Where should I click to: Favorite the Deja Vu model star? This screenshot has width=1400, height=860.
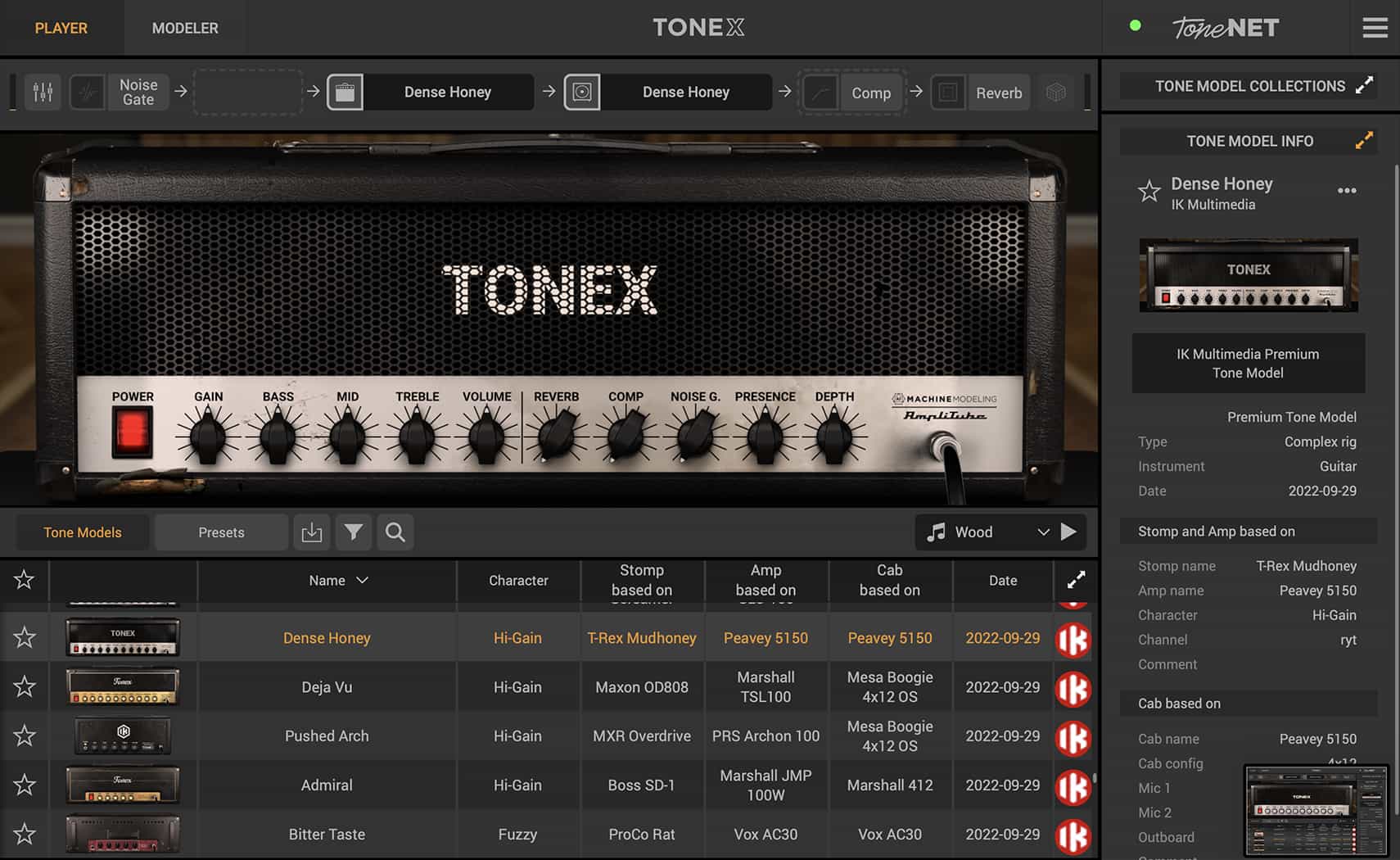pos(24,686)
